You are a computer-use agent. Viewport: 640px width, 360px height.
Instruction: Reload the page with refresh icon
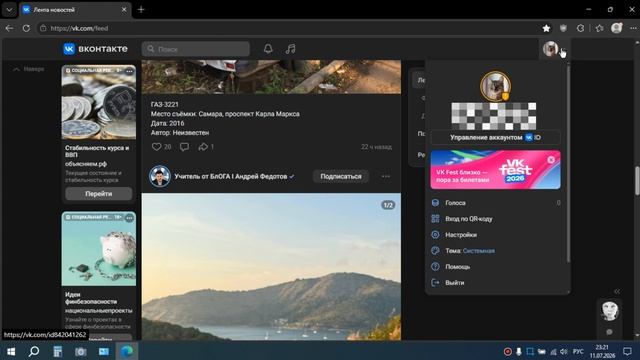(x=26, y=28)
